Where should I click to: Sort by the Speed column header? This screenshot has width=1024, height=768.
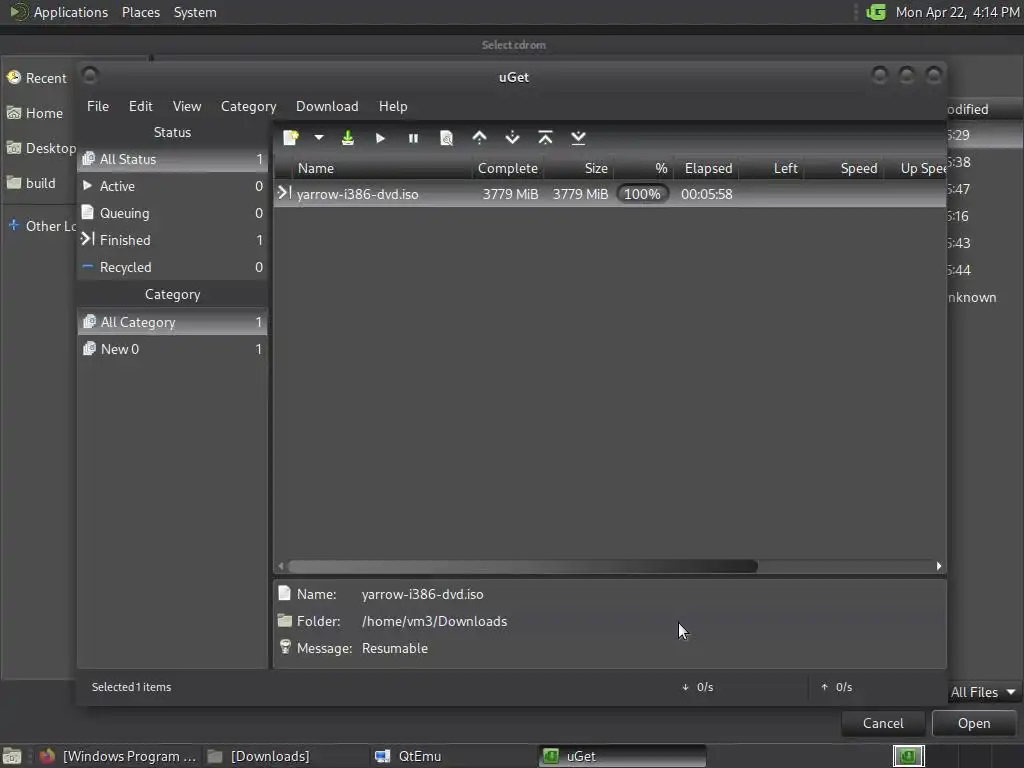tap(843, 168)
